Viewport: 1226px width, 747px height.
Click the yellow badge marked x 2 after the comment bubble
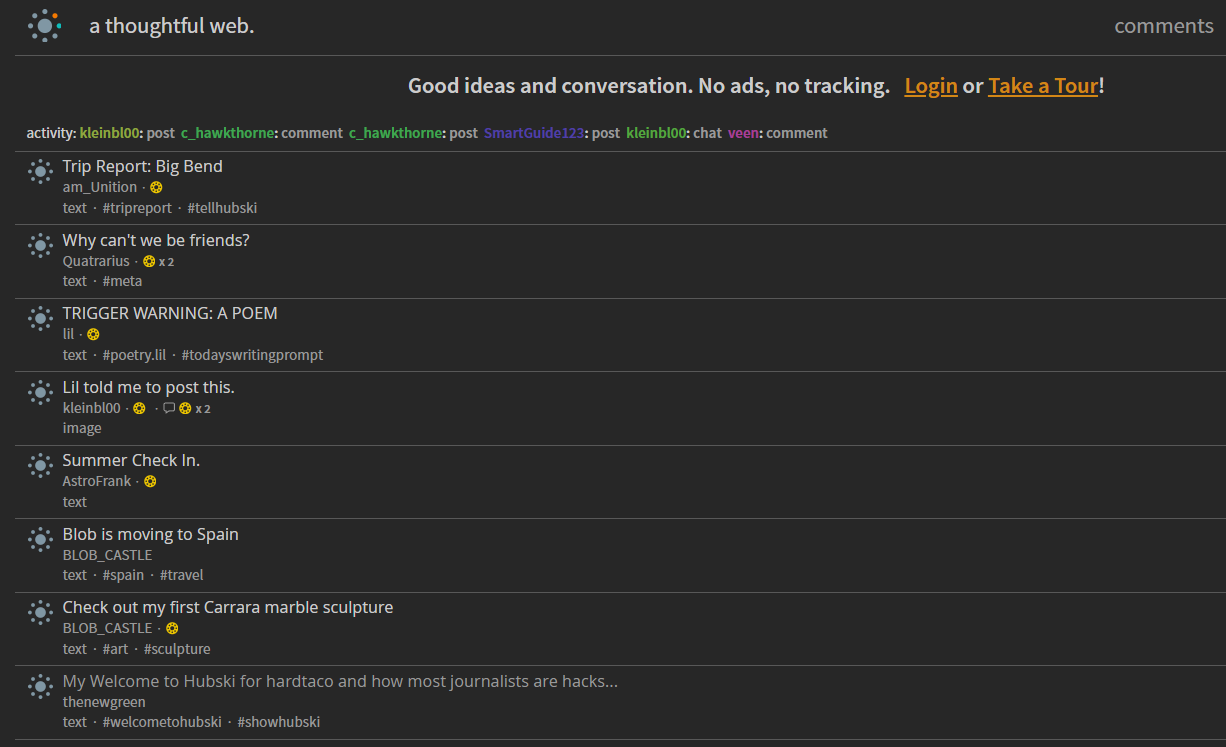click(185, 408)
